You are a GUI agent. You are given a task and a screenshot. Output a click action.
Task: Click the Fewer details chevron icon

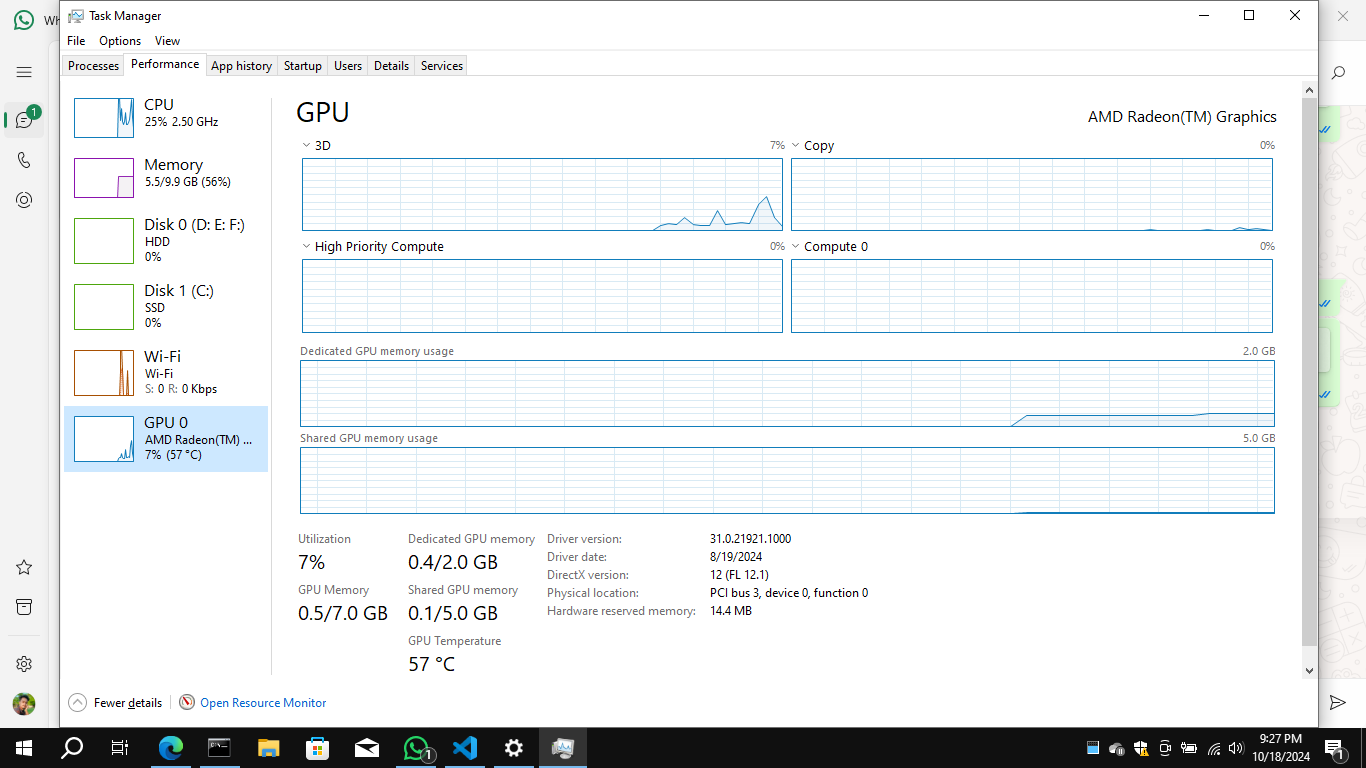point(78,703)
